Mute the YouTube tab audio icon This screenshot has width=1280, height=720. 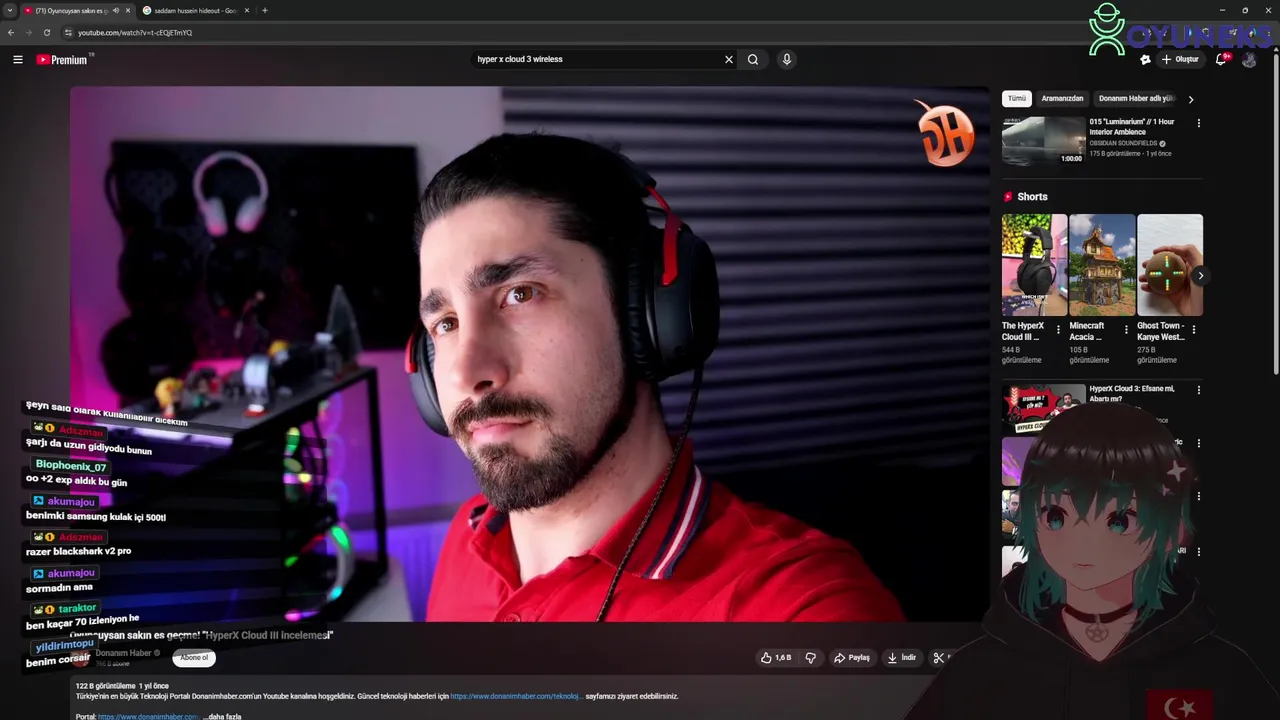pyautogui.click(x=116, y=10)
